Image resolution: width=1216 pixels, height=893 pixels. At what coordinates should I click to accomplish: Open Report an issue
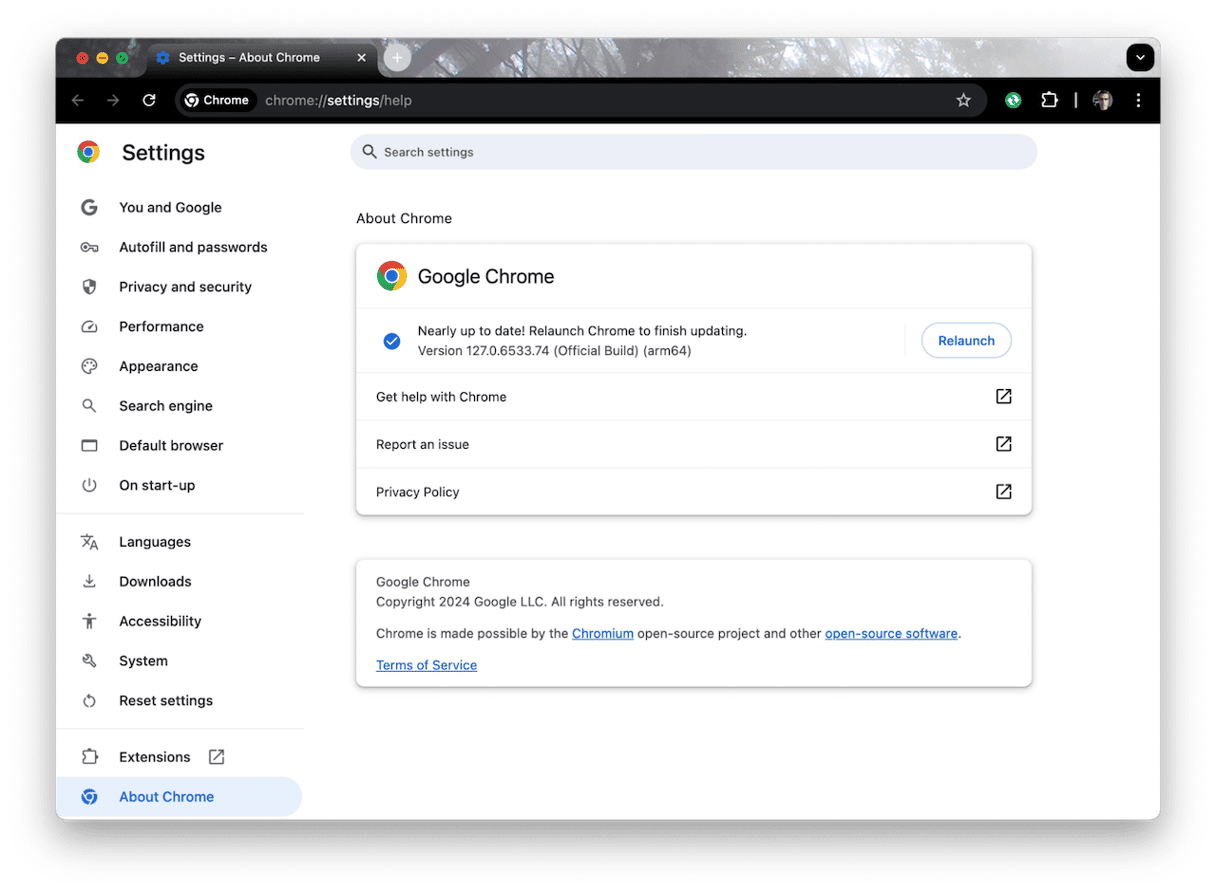tap(693, 444)
